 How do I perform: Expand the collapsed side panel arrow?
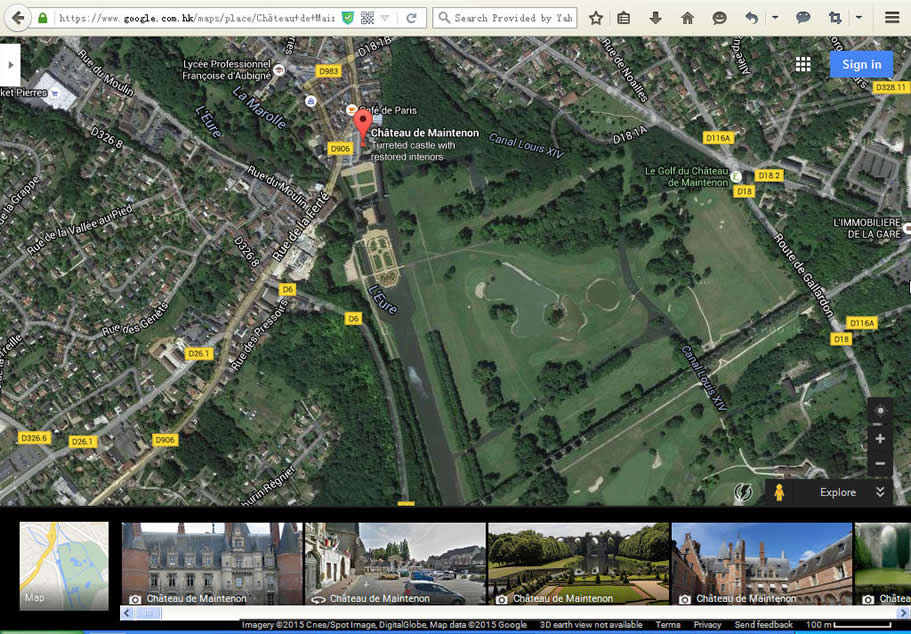tap(10, 65)
